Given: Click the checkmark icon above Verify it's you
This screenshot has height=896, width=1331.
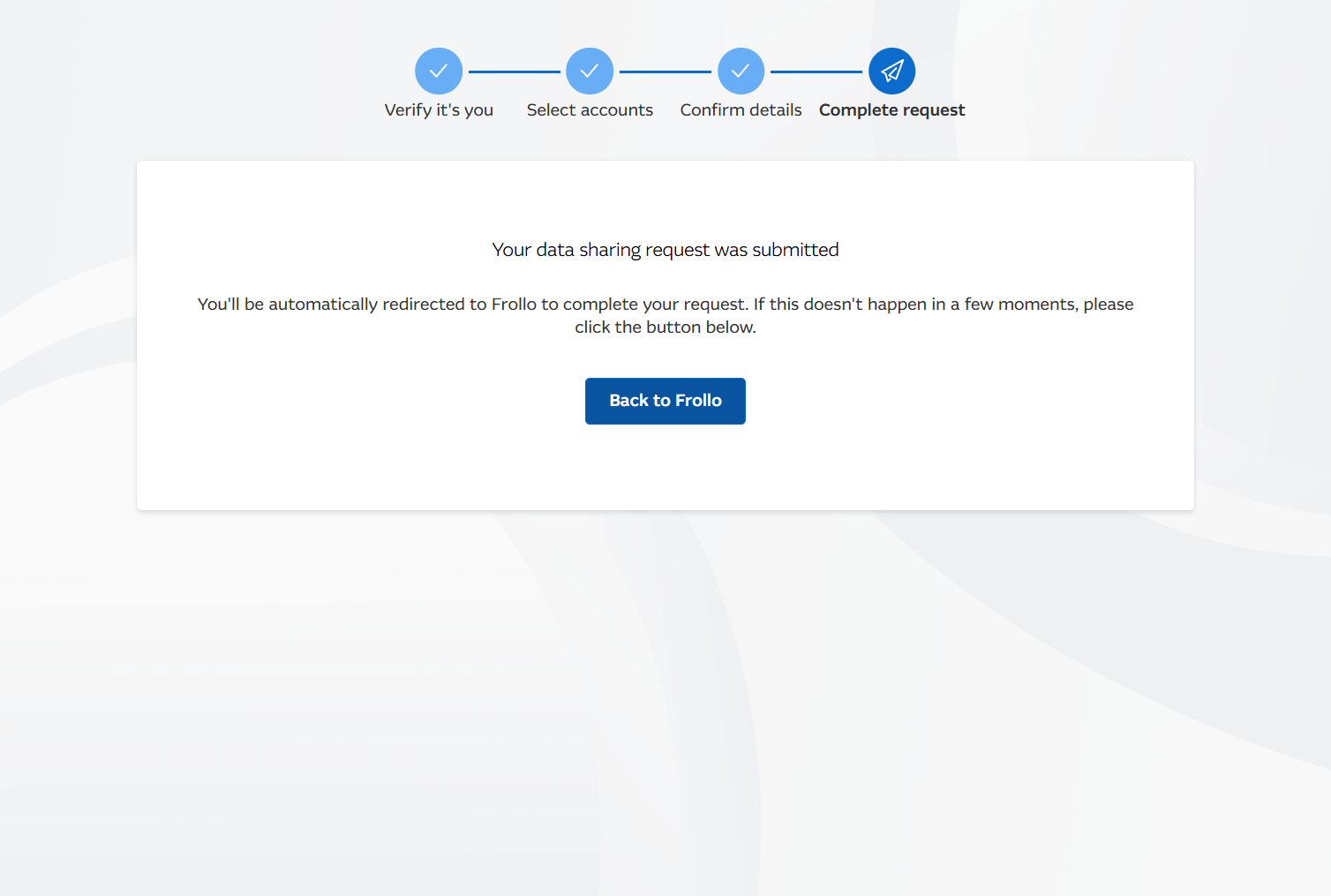Looking at the screenshot, I should pos(439,72).
